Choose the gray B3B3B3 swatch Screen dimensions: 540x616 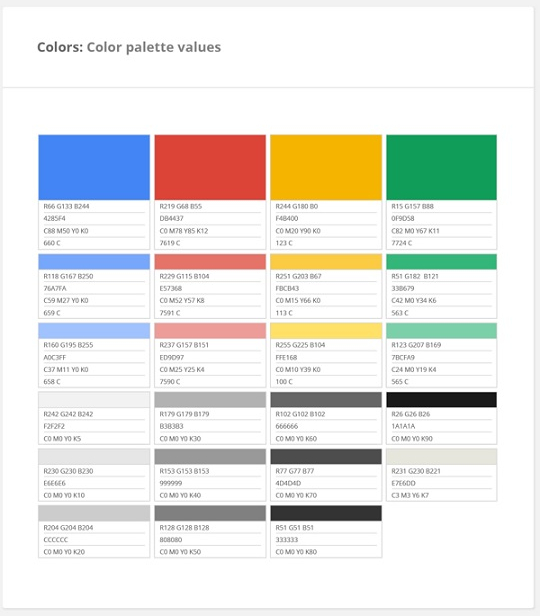[x=210, y=400]
